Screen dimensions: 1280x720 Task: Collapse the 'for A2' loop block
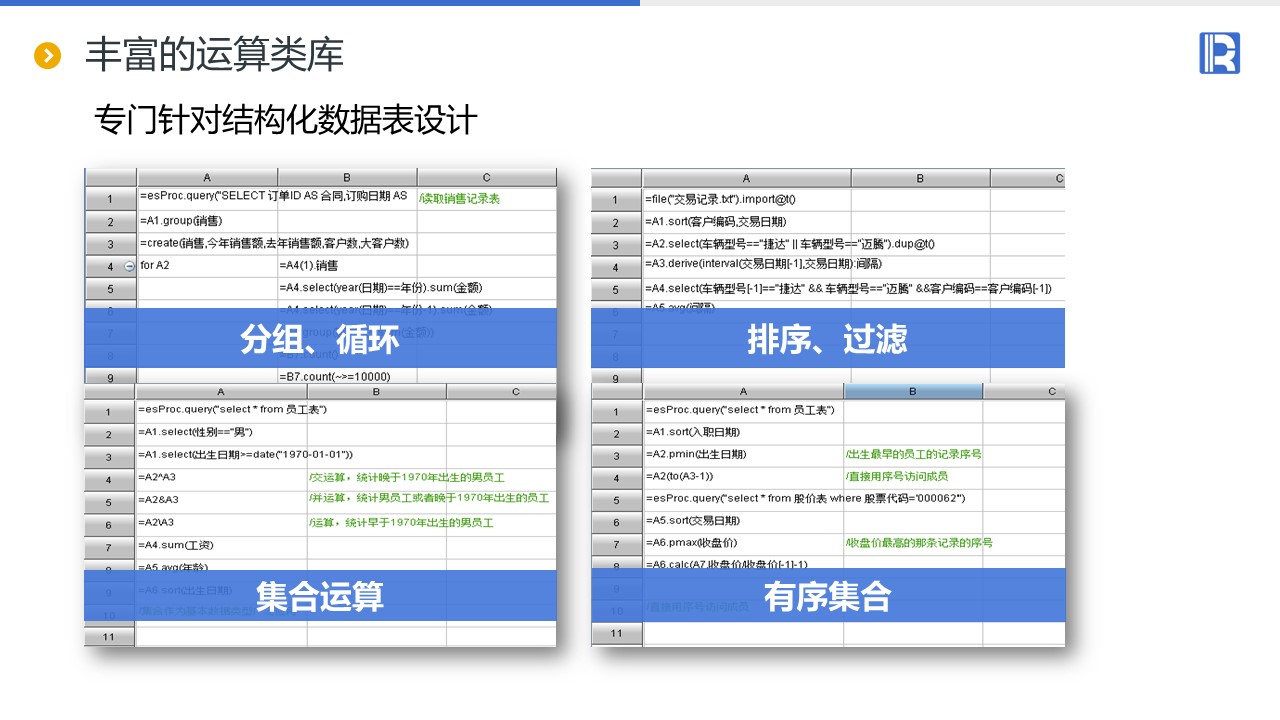(129, 266)
